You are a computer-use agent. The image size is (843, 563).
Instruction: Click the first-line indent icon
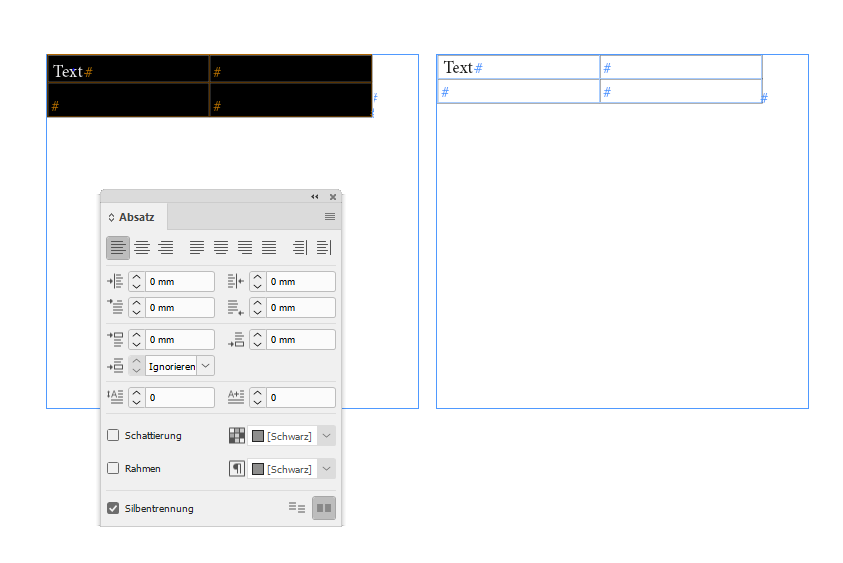point(115,307)
